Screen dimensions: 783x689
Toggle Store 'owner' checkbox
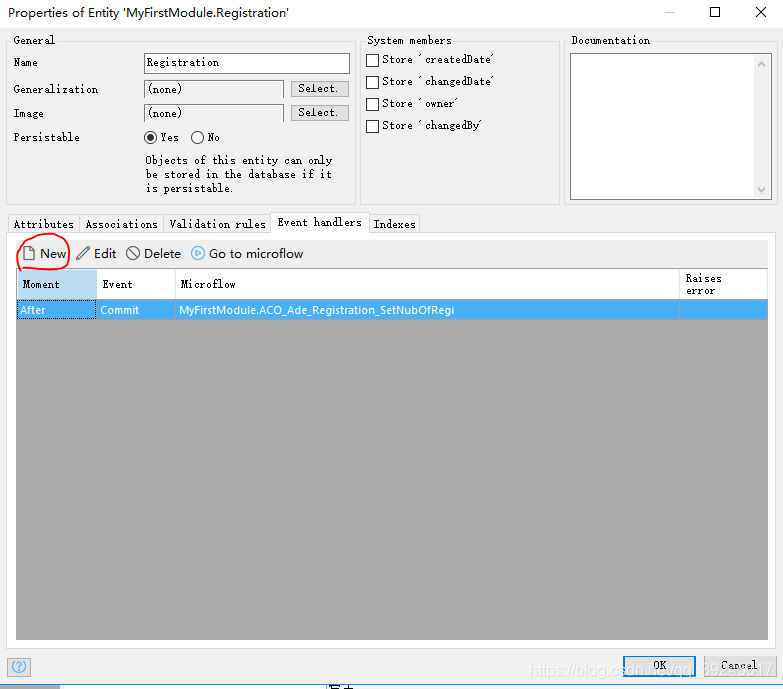[373, 104]
